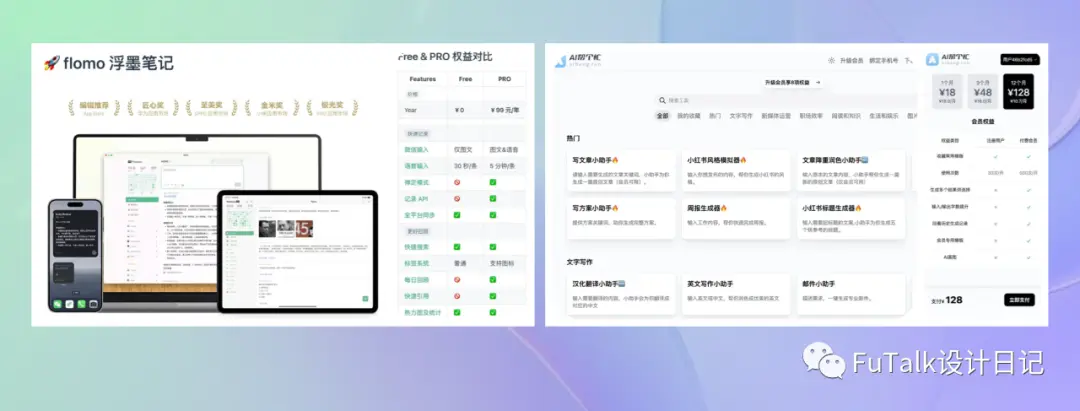Click the WeChat logo beside FuTalk设计日记
The image size is (1080, 411).
[x=824, y=361]
